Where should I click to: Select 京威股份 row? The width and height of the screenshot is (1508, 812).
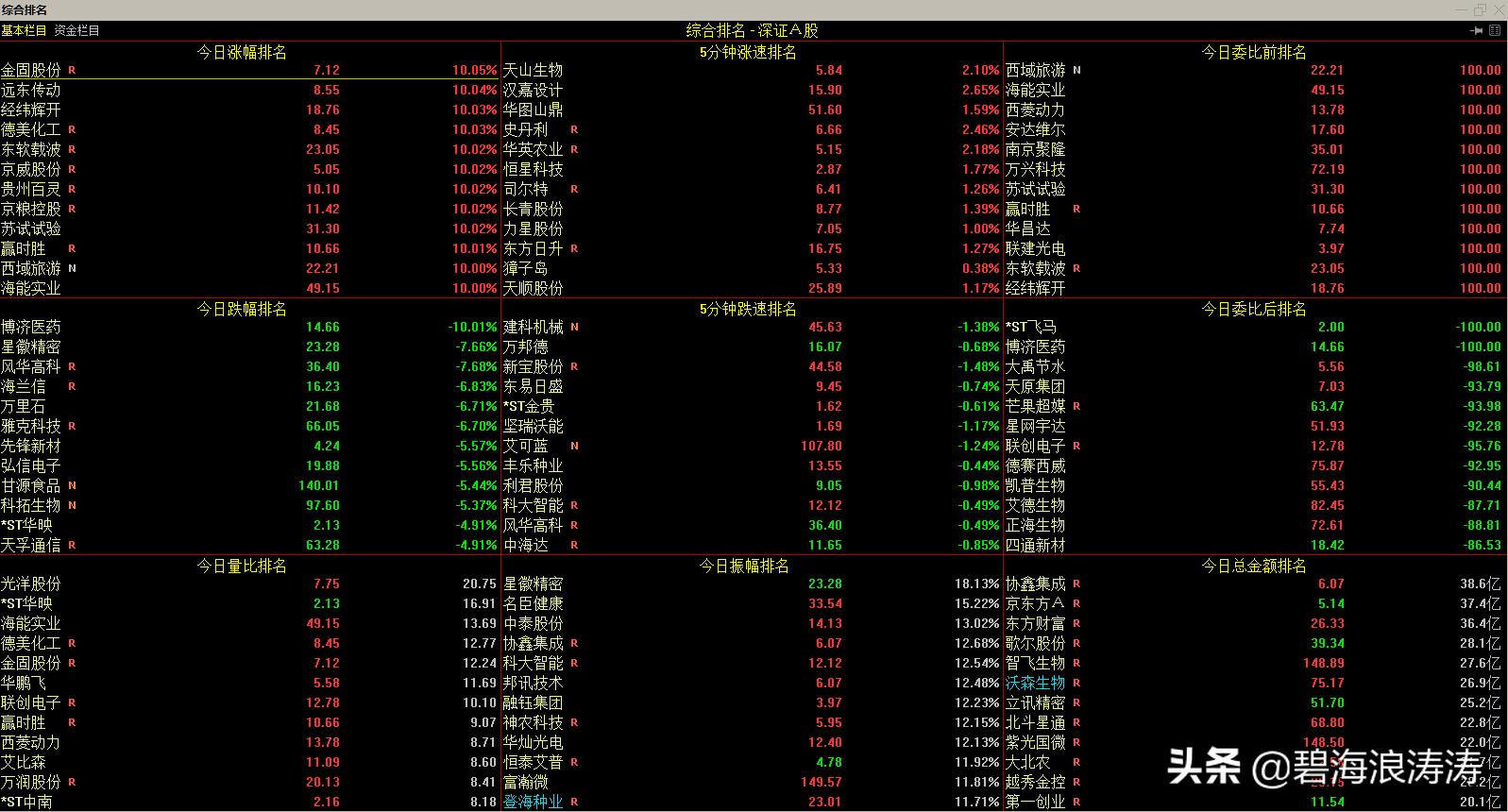(x=249, y=169)
